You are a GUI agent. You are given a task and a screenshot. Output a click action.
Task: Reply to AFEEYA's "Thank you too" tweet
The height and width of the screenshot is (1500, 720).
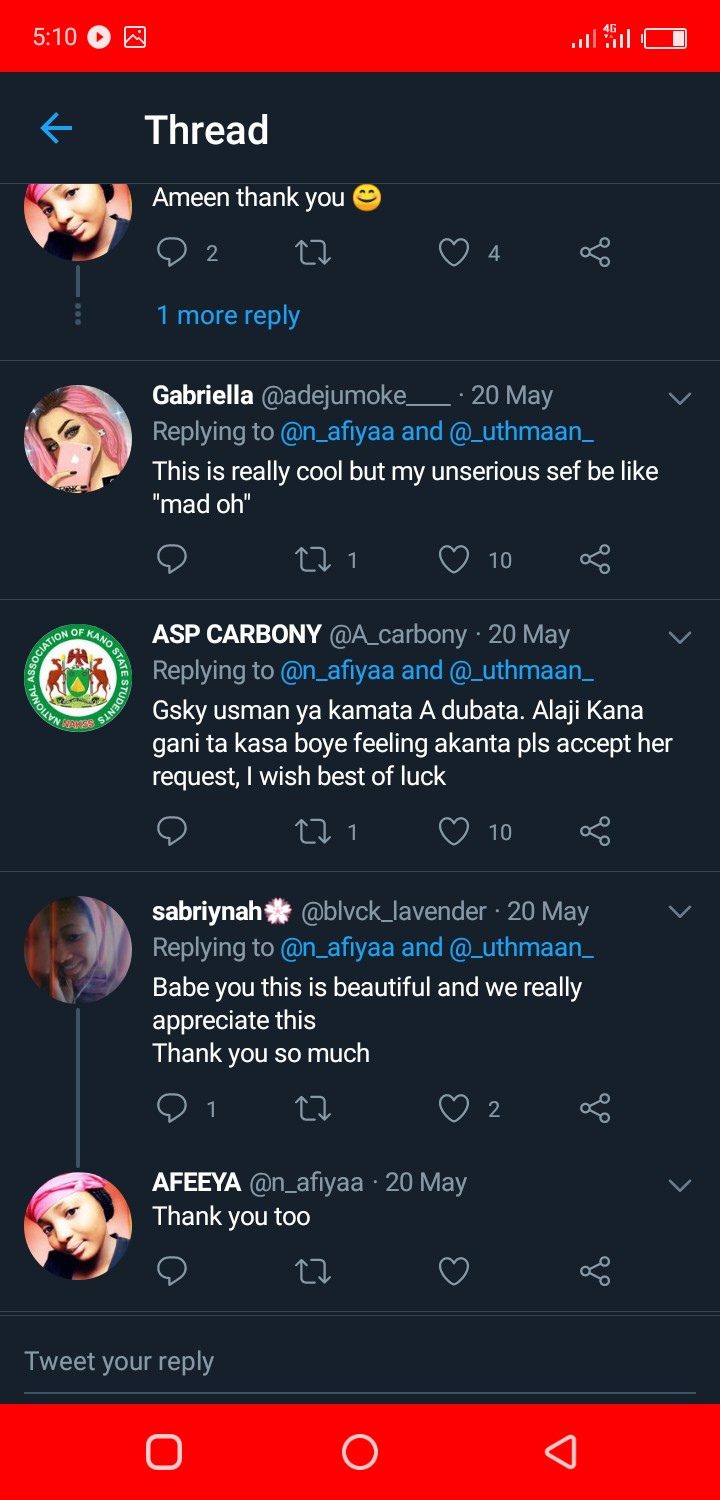pyautogui.click(x=172, y=1270)
